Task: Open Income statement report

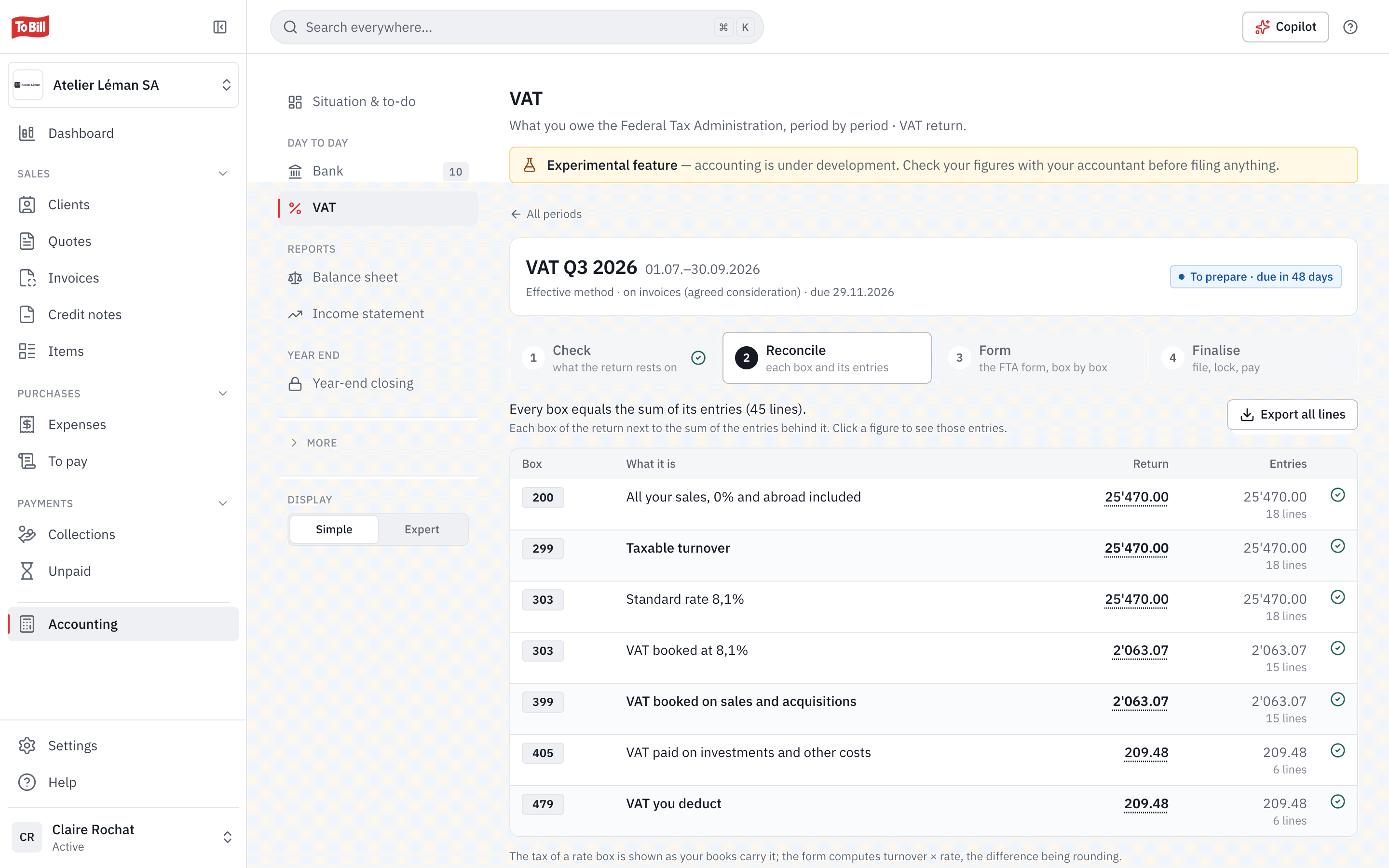Action: [x=378, y=314]
